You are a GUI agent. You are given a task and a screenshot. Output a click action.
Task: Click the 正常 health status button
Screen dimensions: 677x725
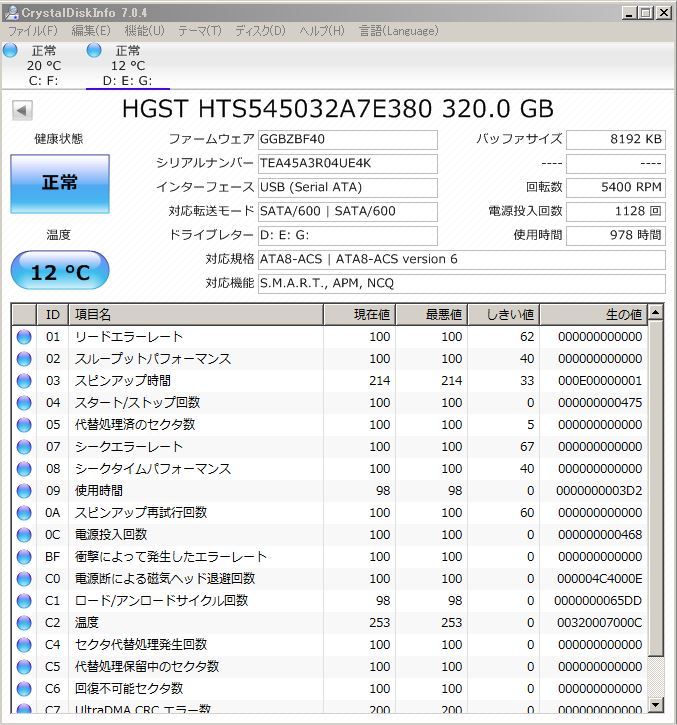point(60,184)
